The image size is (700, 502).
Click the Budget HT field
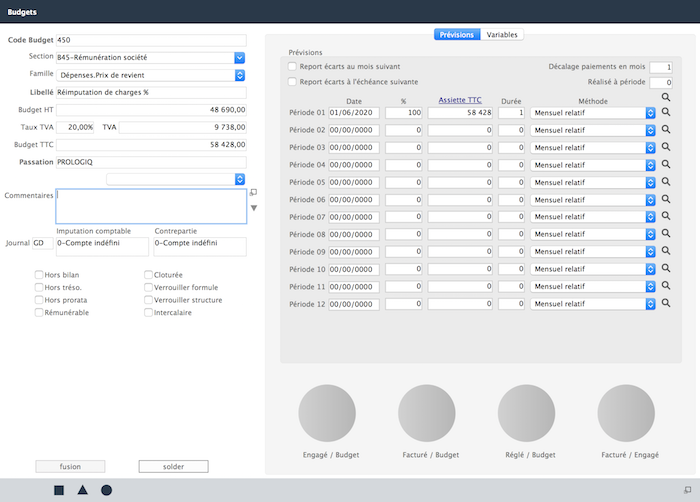pos(151,110)
